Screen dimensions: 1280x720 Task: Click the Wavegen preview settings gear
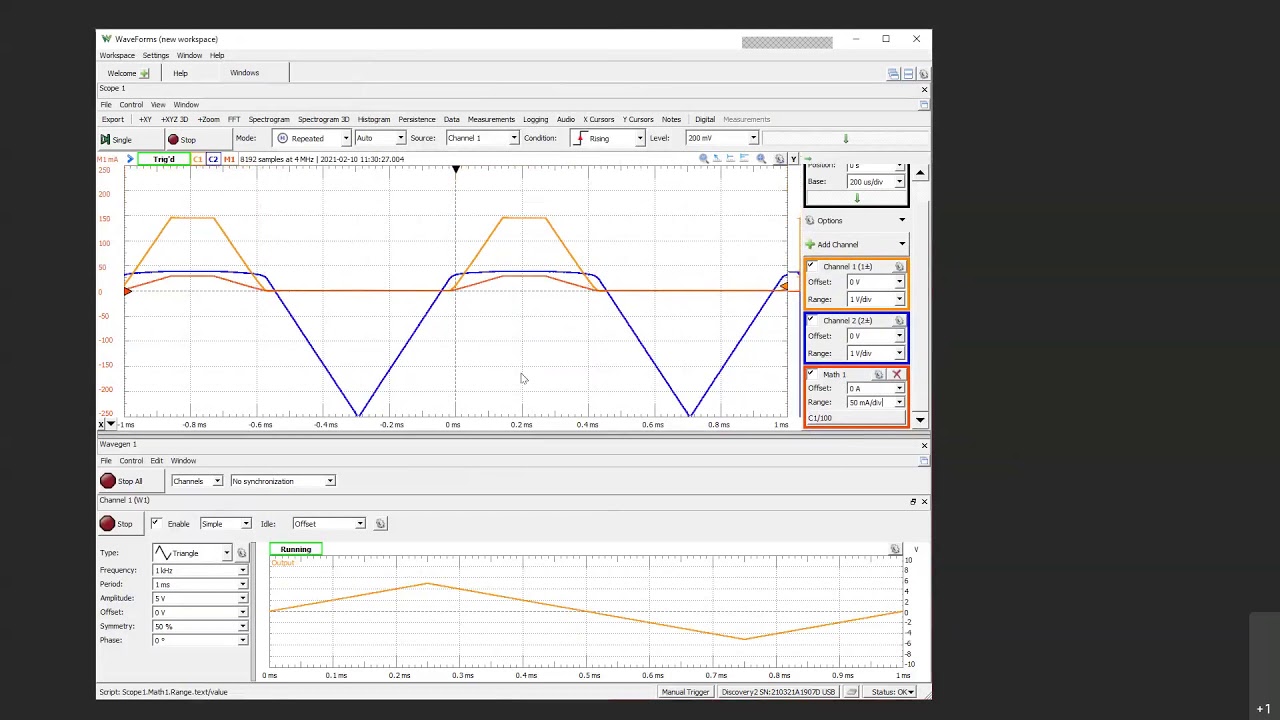tap(895, 550)
